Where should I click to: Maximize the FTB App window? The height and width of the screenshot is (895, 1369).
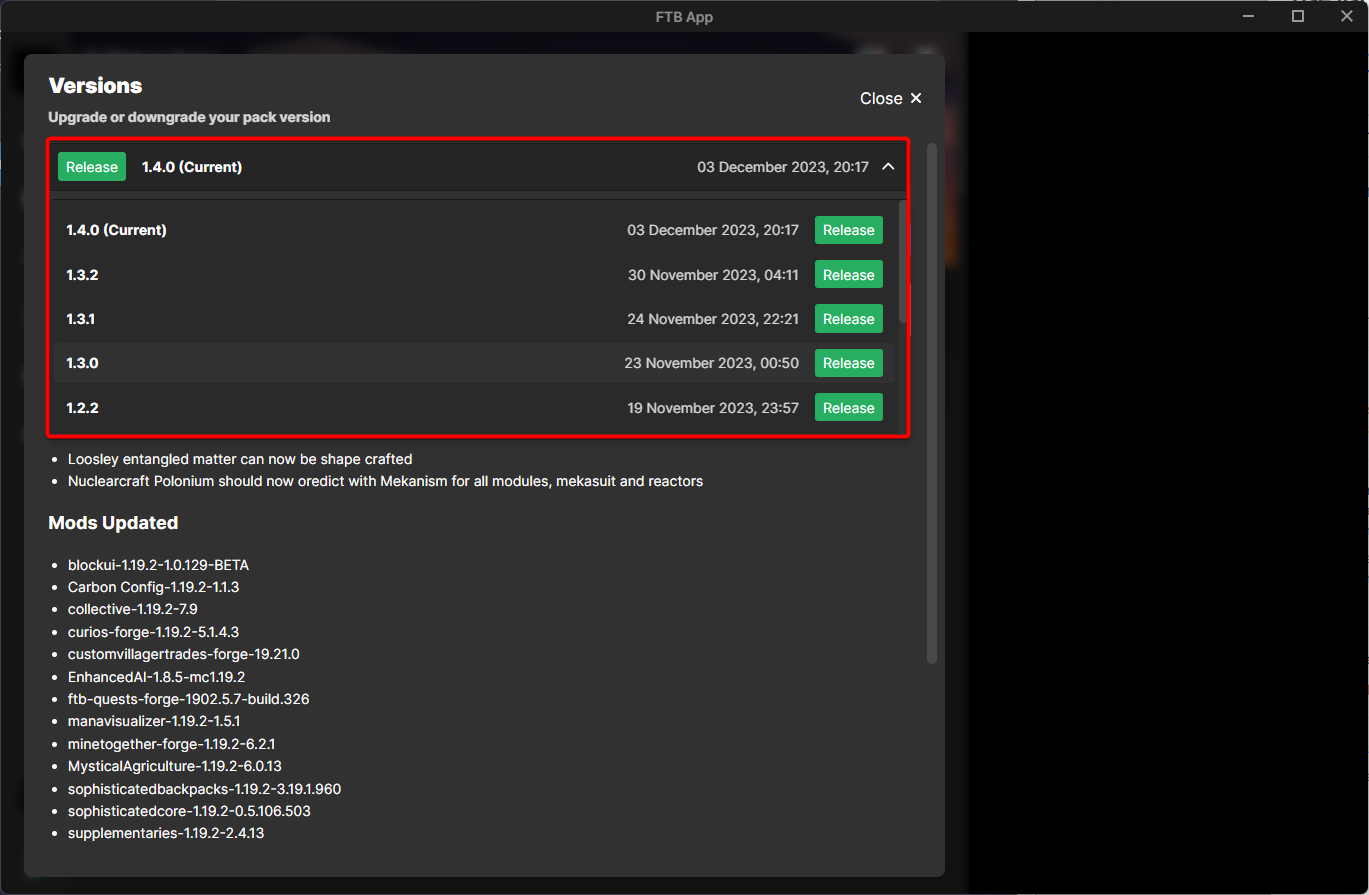(x=1298, y=16)
